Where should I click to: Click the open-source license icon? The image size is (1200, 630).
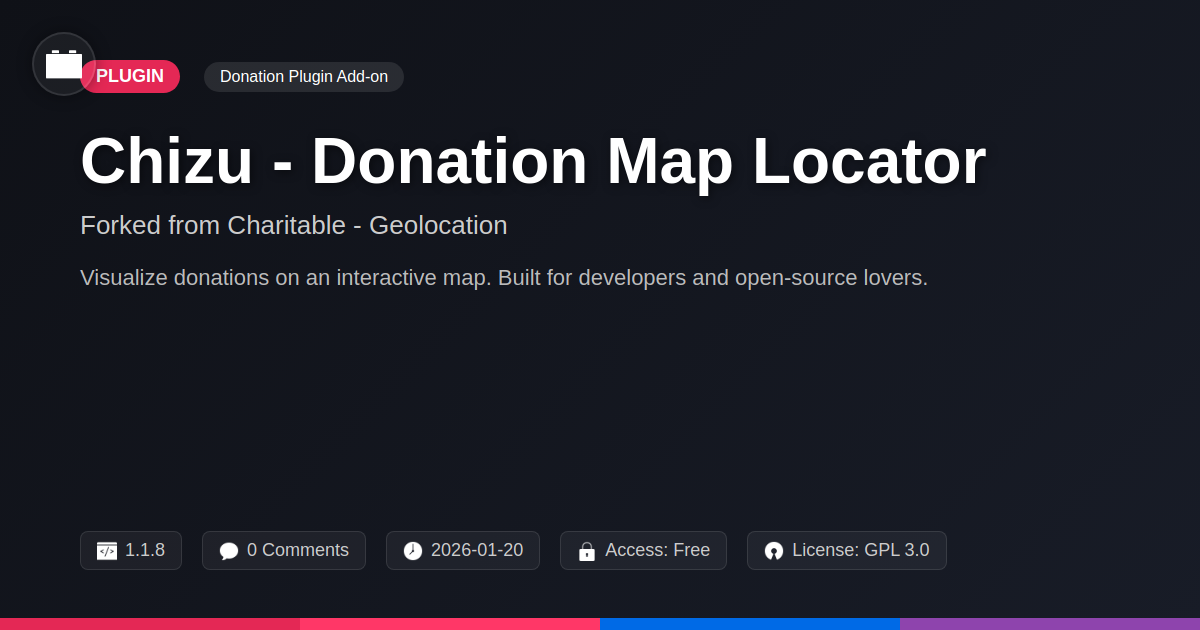click(774, 551)
